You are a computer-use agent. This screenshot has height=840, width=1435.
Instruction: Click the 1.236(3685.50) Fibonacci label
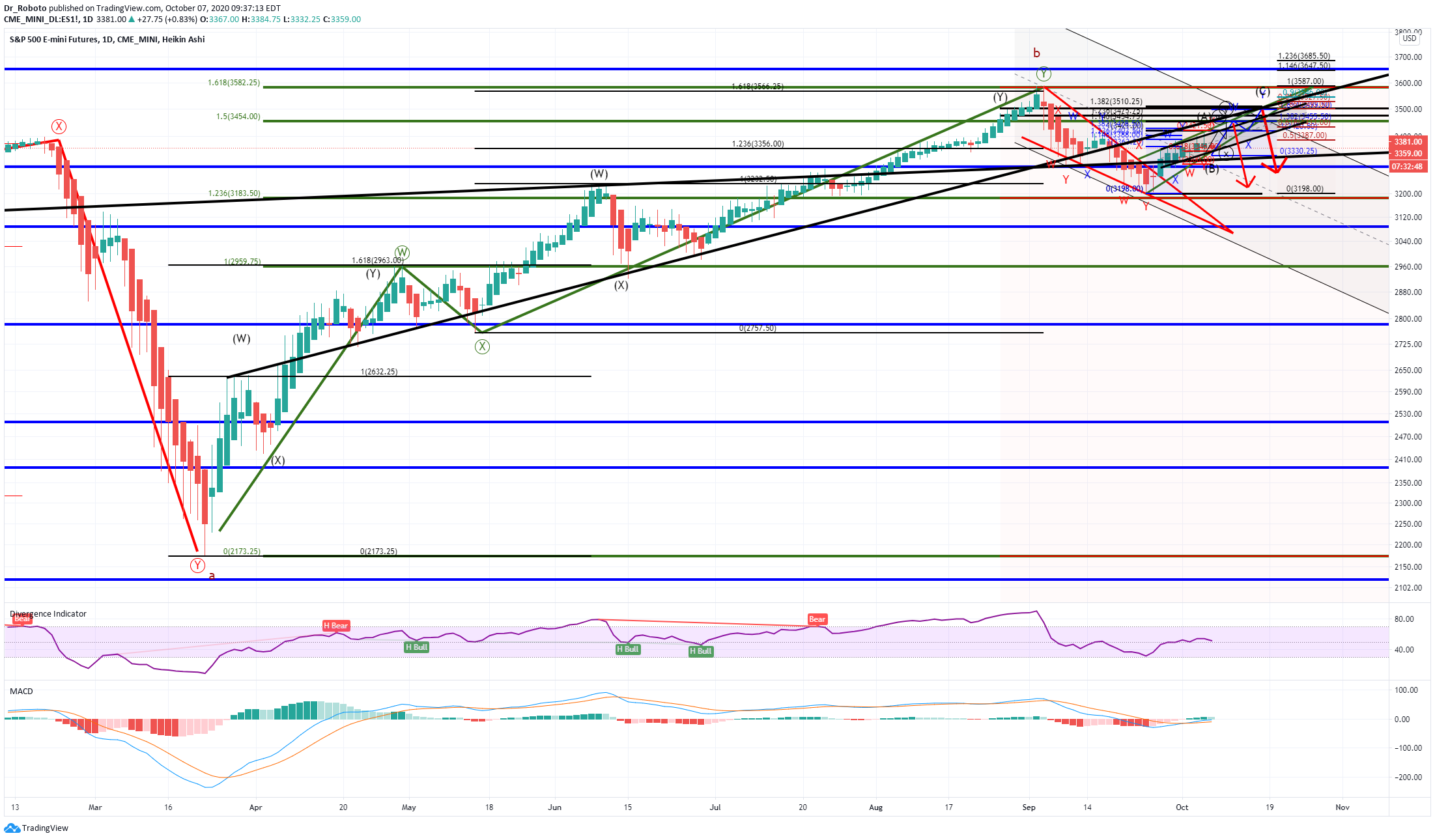click(1304, 56)
